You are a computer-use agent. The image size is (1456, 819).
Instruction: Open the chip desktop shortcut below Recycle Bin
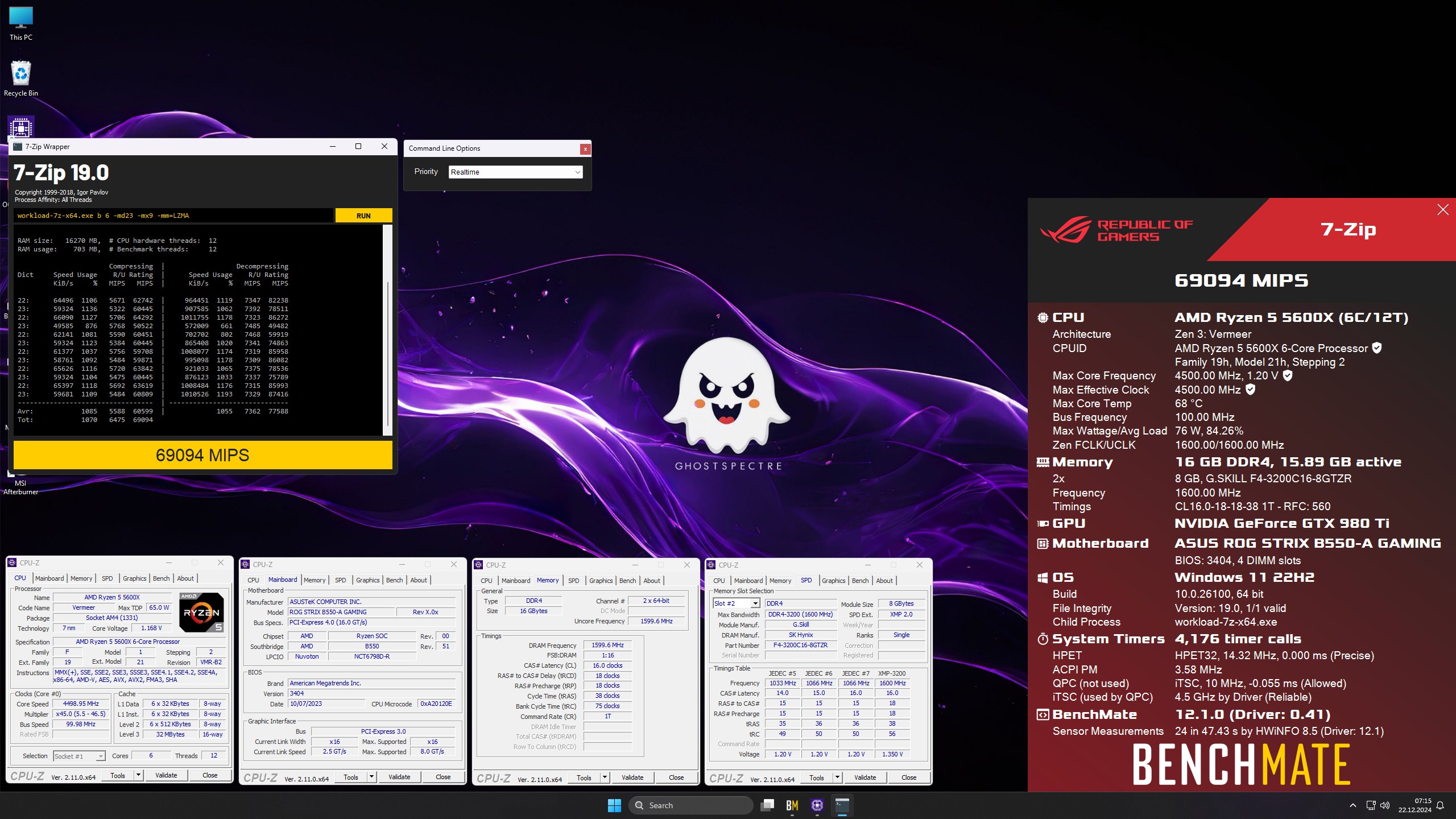21,127
